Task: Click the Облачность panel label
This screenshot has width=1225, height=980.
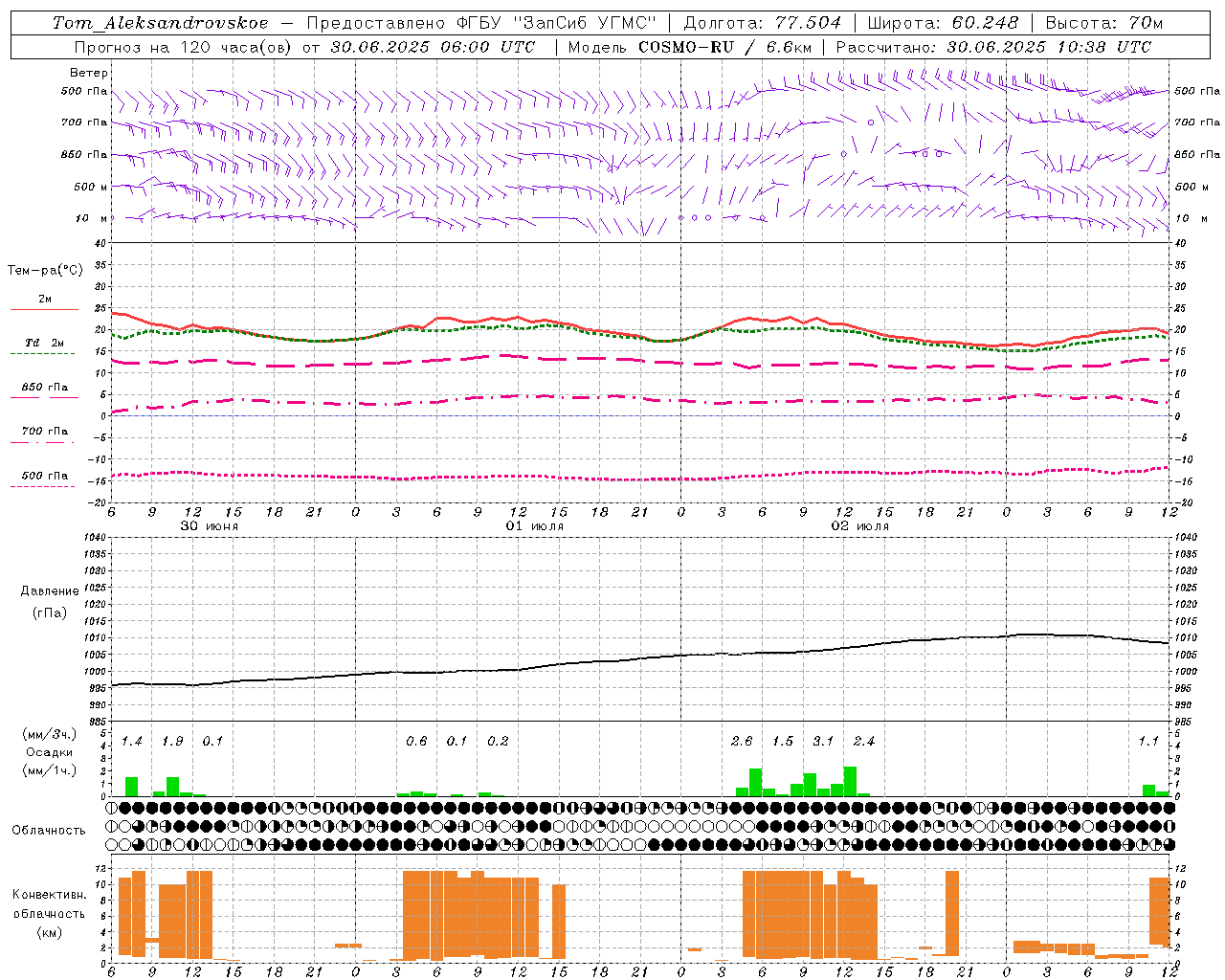Action: point(49,831)
